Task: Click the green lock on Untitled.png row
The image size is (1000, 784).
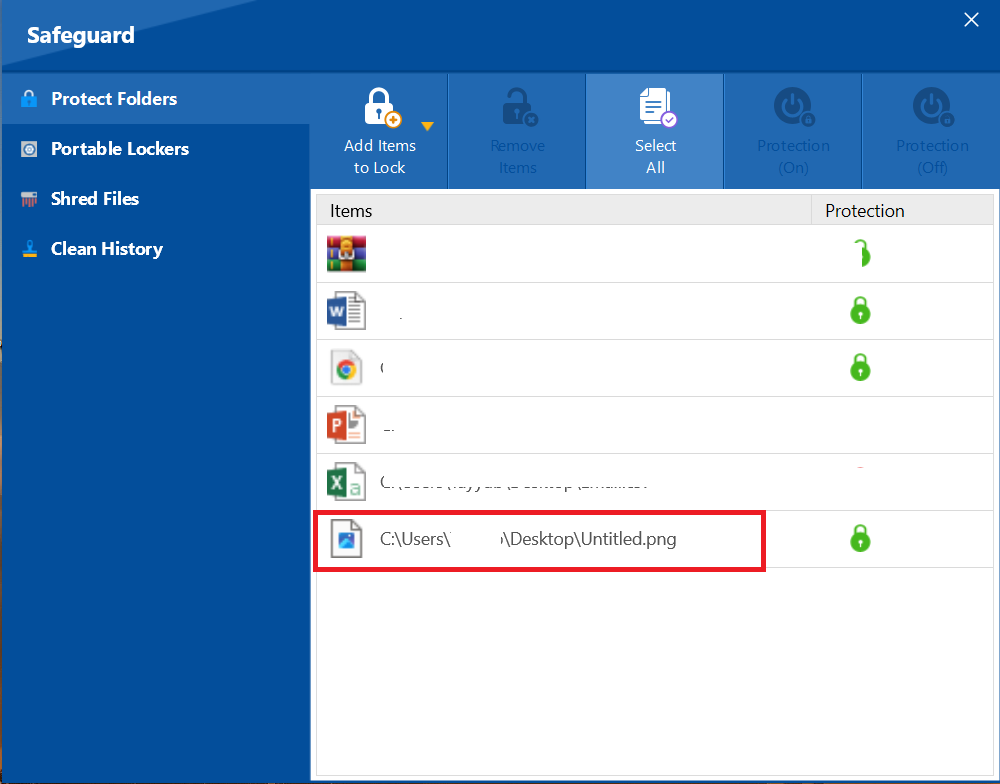Action: (860, 540)
